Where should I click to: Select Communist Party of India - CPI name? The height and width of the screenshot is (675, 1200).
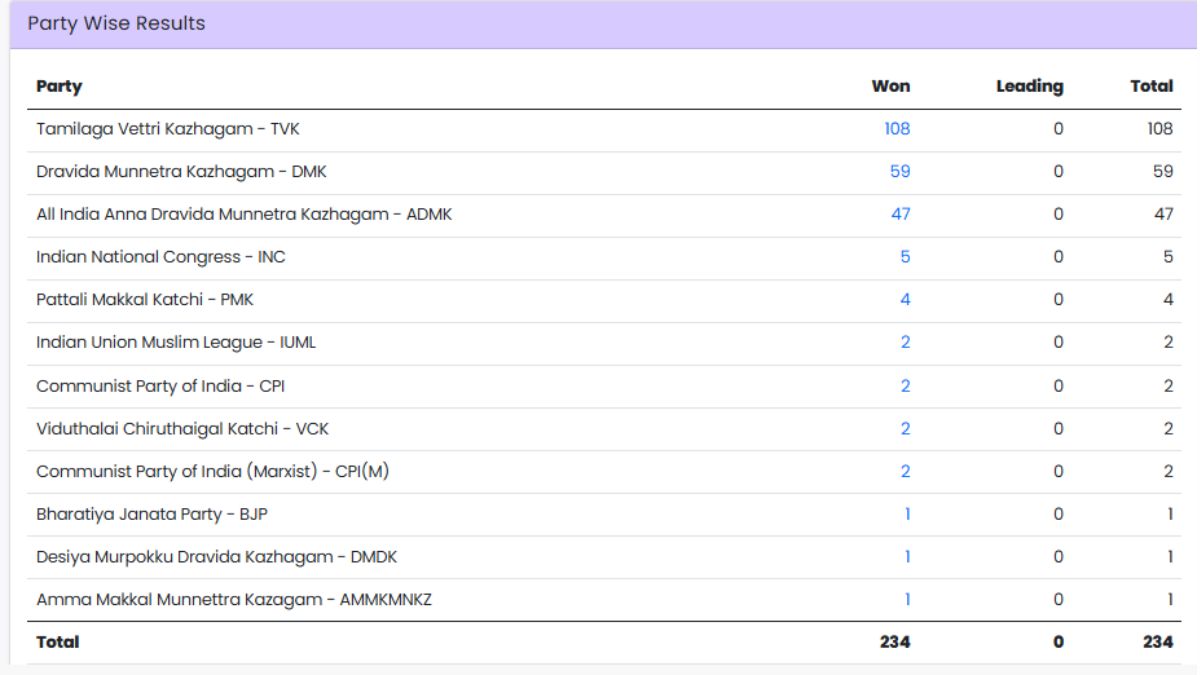tap(161, 385)
